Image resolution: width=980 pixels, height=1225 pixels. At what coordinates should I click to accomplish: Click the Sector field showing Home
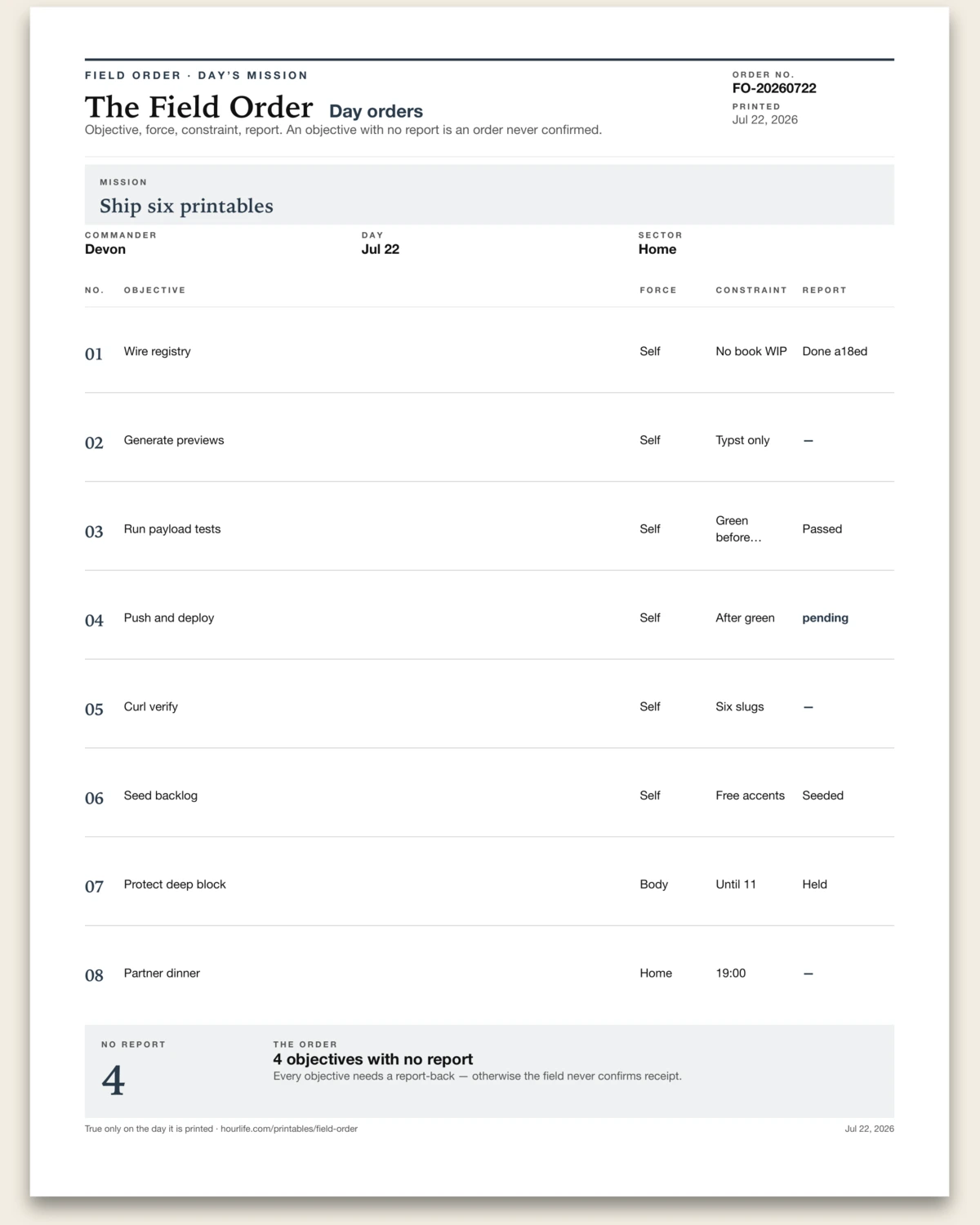click(x=657, y=249)
